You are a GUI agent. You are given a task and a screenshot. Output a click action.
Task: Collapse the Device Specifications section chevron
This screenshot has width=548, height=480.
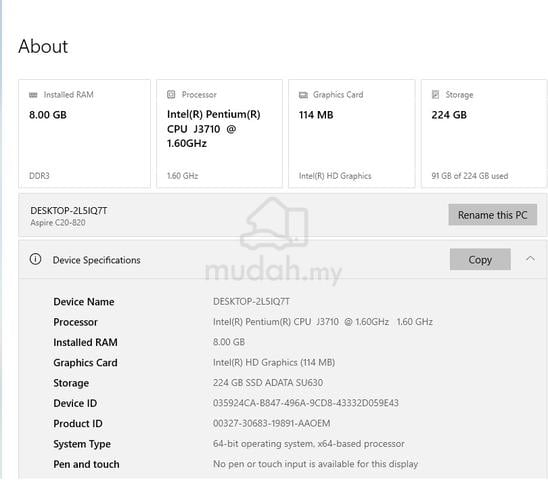[530, 259]
